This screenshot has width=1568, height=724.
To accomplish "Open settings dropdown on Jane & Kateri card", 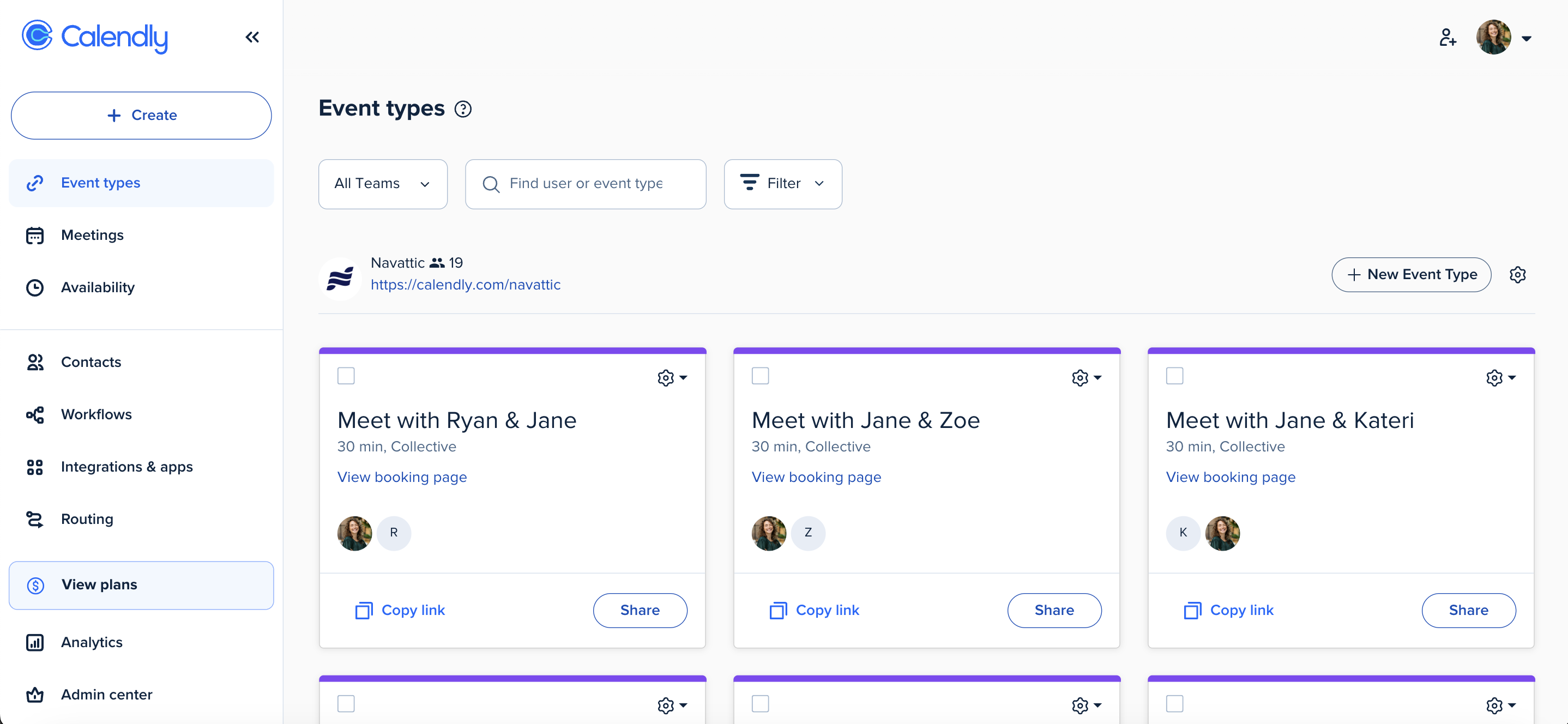I will 1500,377.
